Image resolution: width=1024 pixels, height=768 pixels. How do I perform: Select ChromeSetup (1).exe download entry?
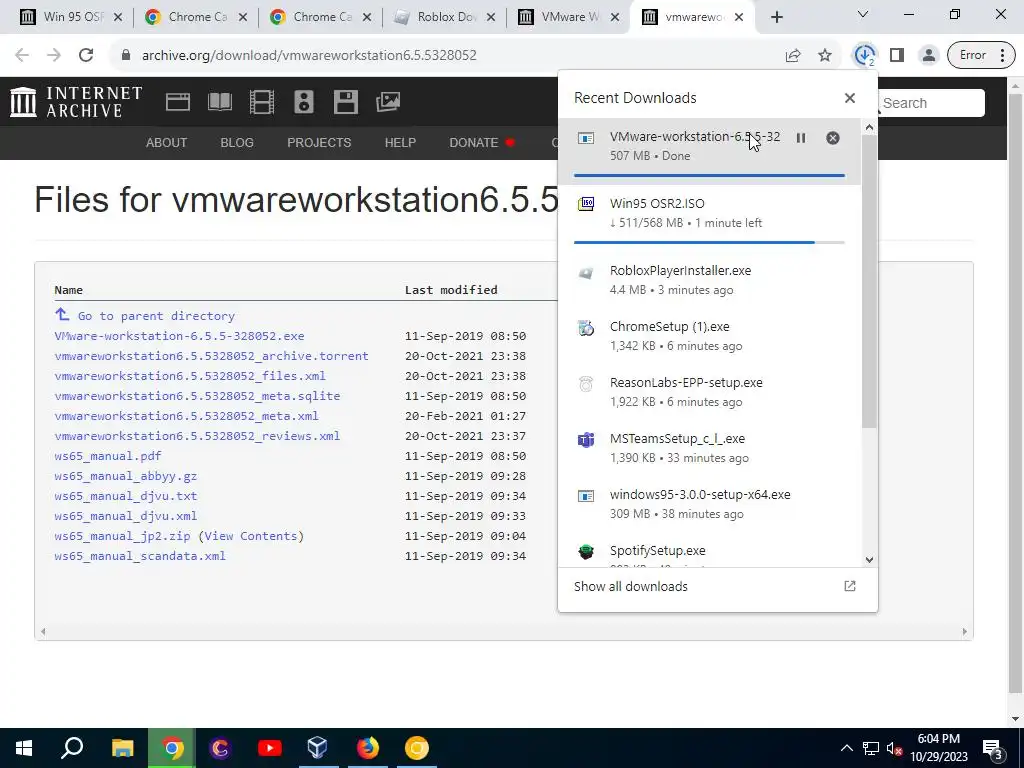709,336
